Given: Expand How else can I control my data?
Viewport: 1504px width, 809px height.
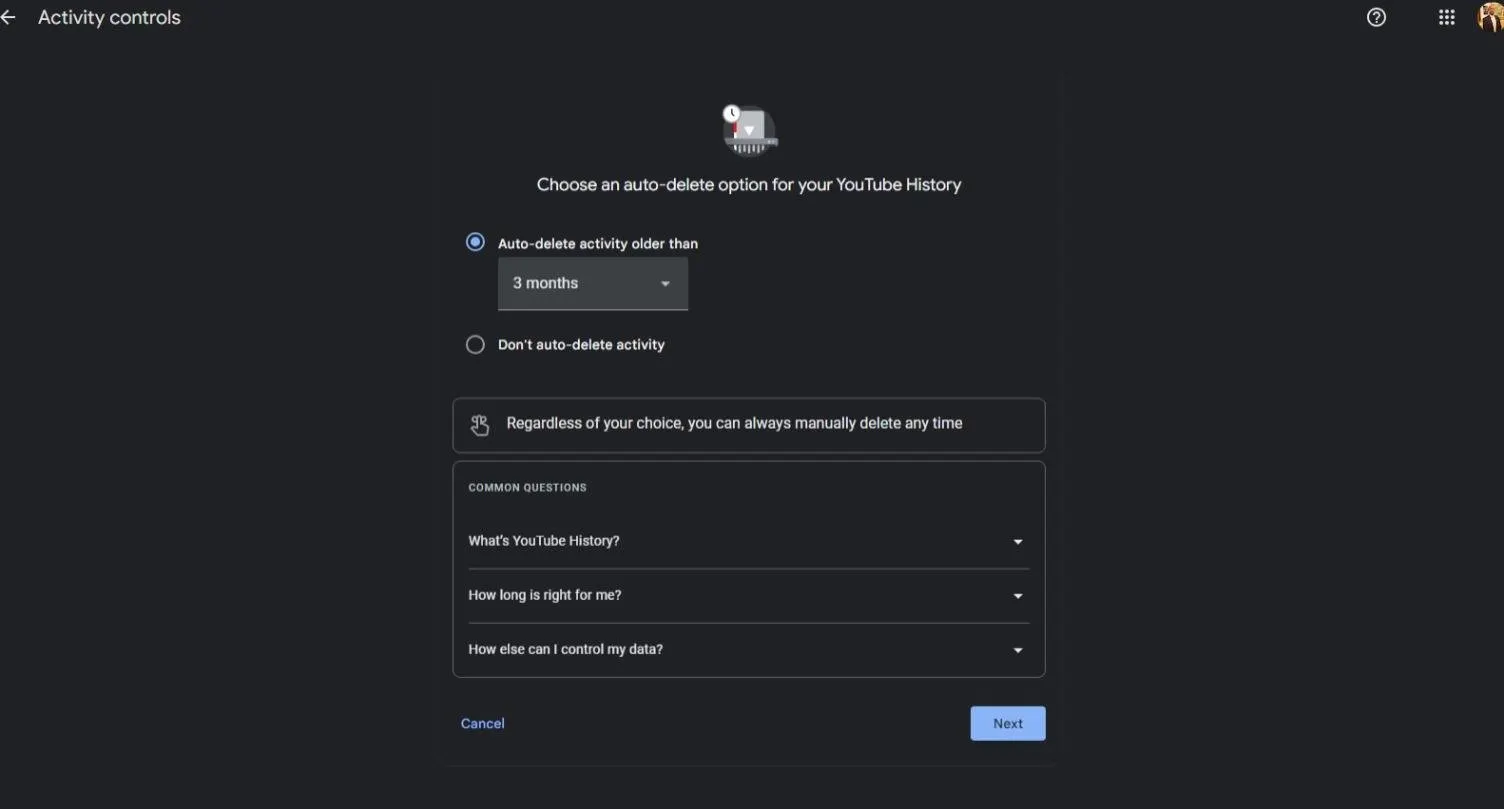Looking at the screenshot, I should (x=565, y=649).
